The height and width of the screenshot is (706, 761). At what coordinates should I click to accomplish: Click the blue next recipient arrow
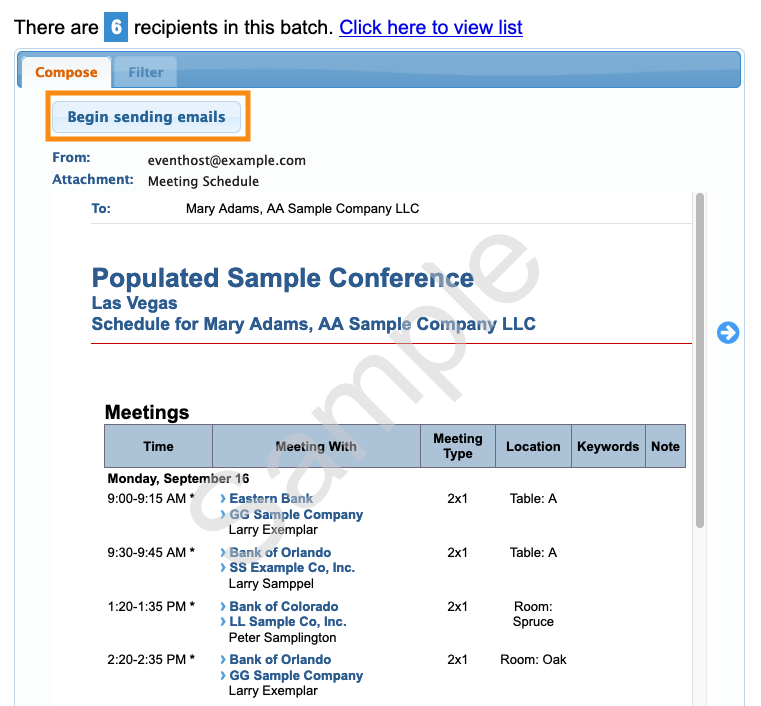[728, 333]
